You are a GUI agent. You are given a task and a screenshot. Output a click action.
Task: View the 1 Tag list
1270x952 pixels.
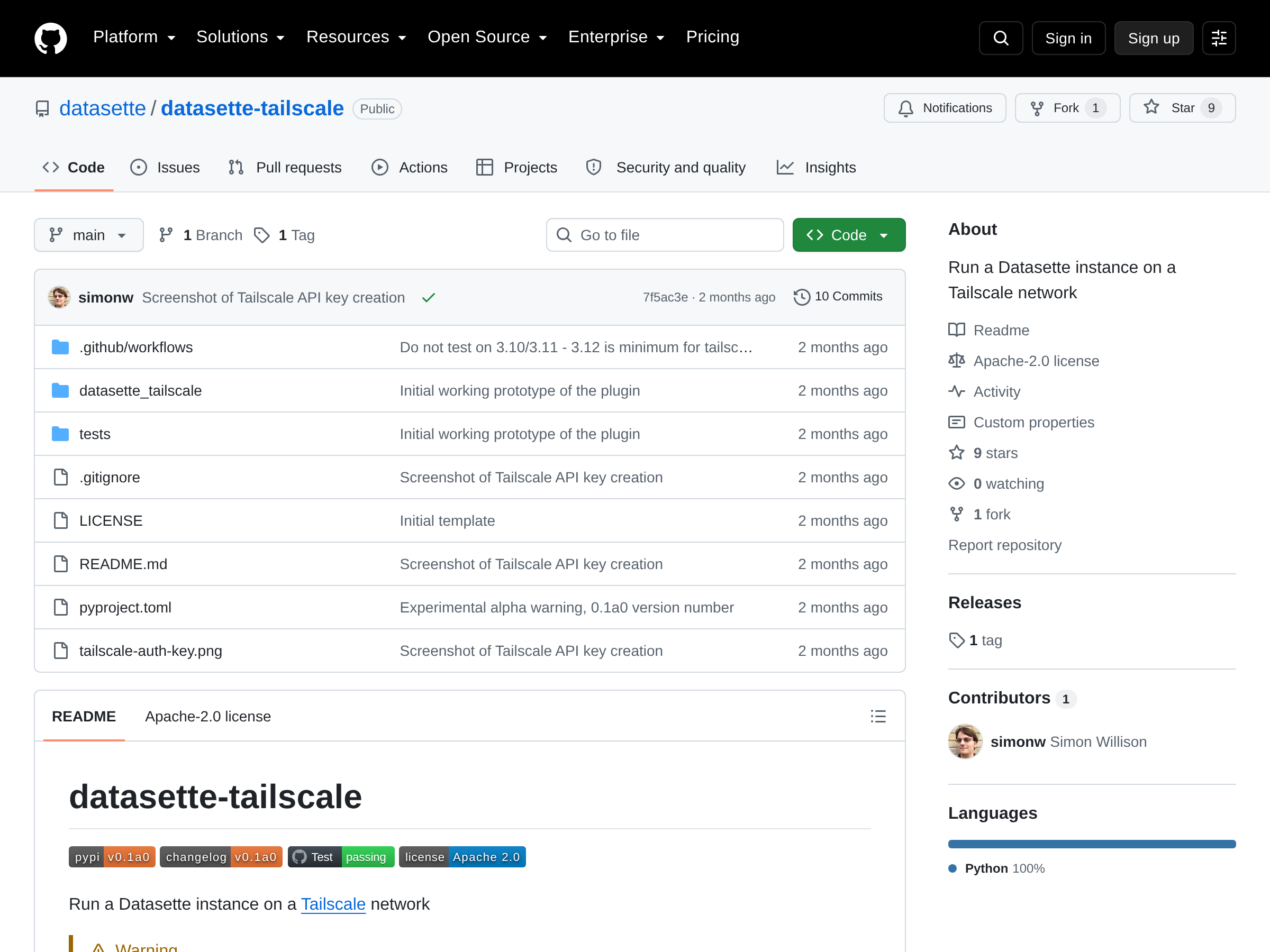285,235
